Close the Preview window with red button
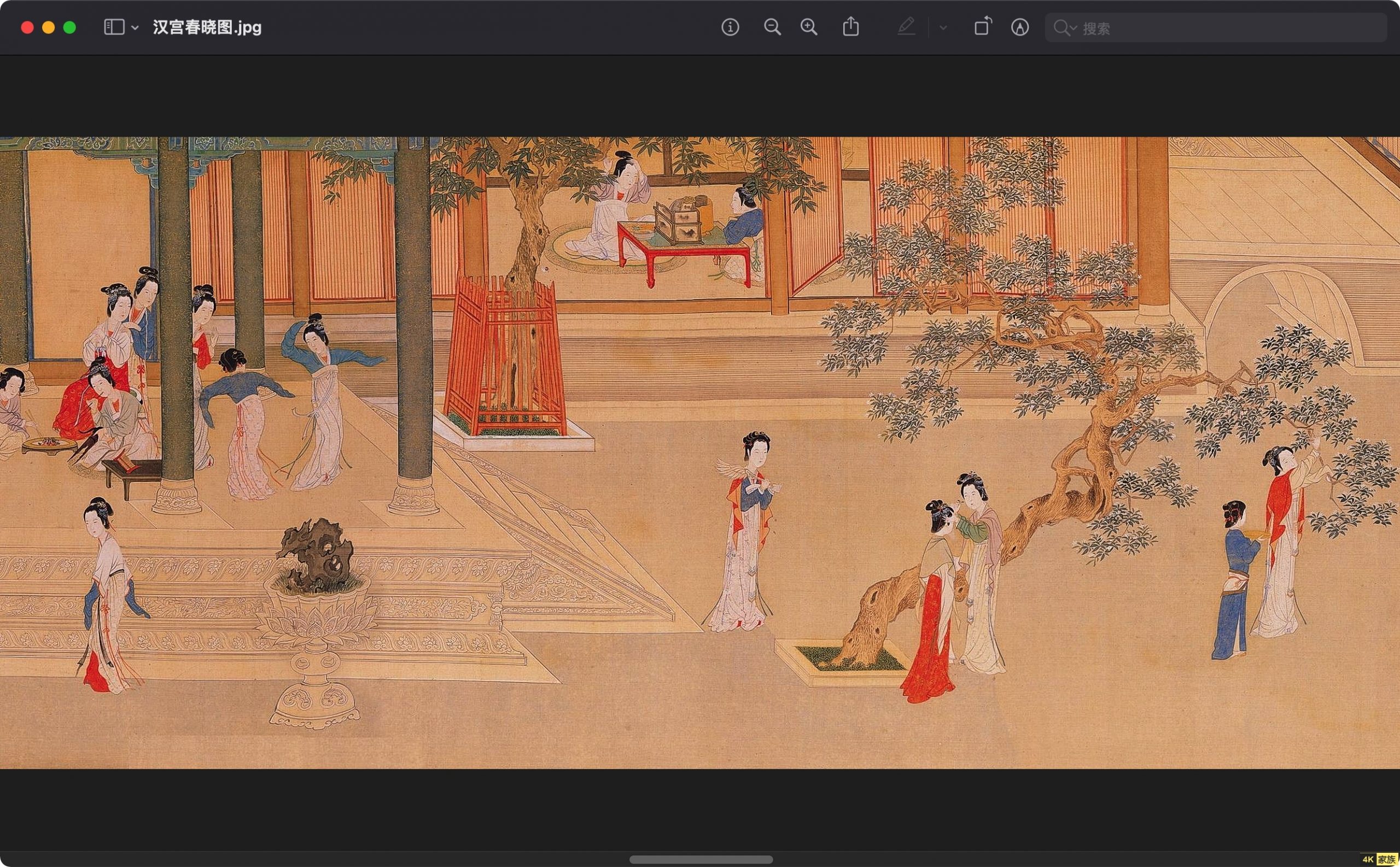 click(x=27, y=27)
